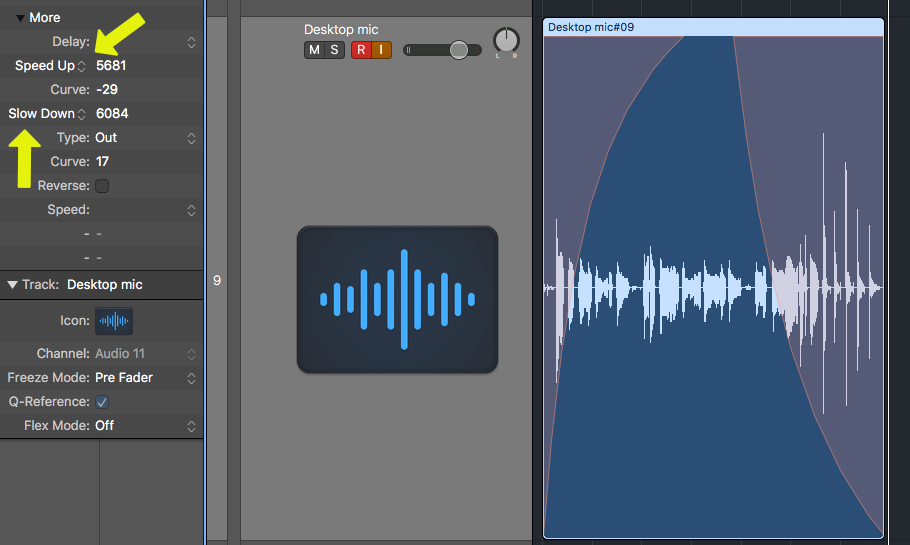The width and height of the screenshot is (910, 545).
Task: Solo the Desktop mic track
Action: click(x=331, y=50)
